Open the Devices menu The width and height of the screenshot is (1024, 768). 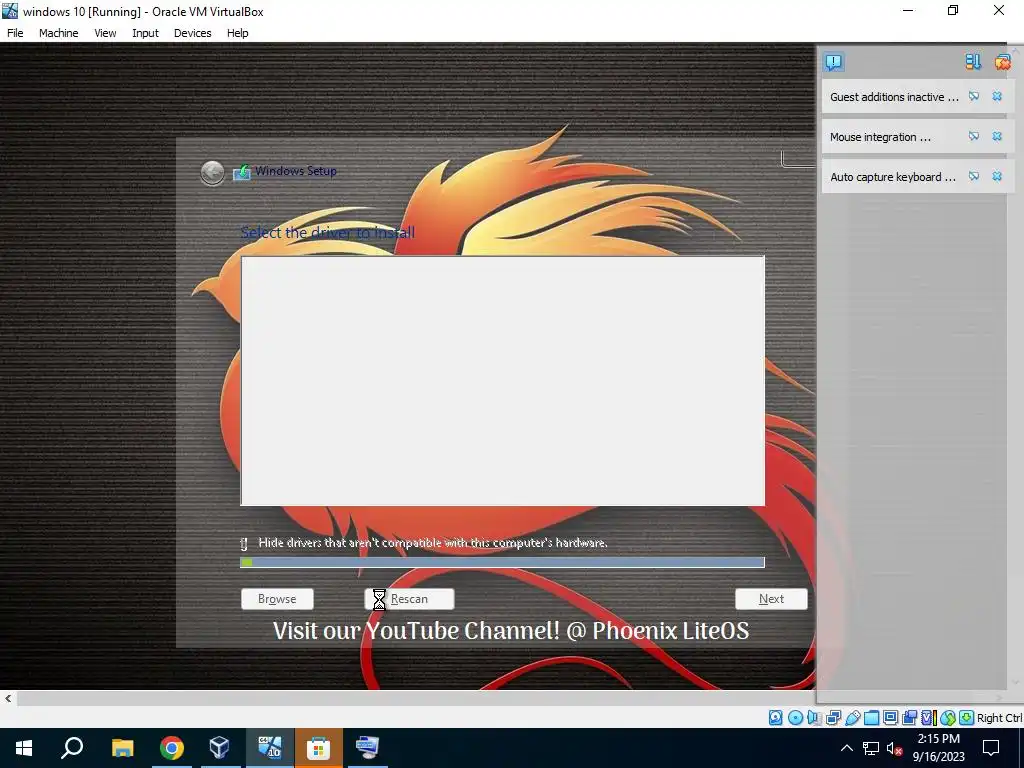pyautogui.click(x=192, y=33)
